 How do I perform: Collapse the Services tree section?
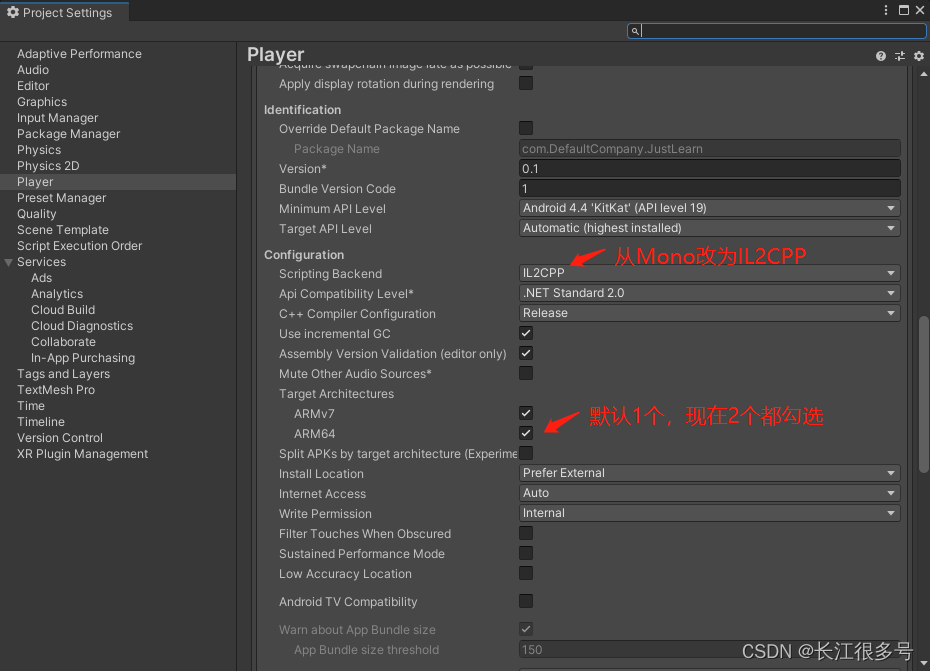(8, 262)
